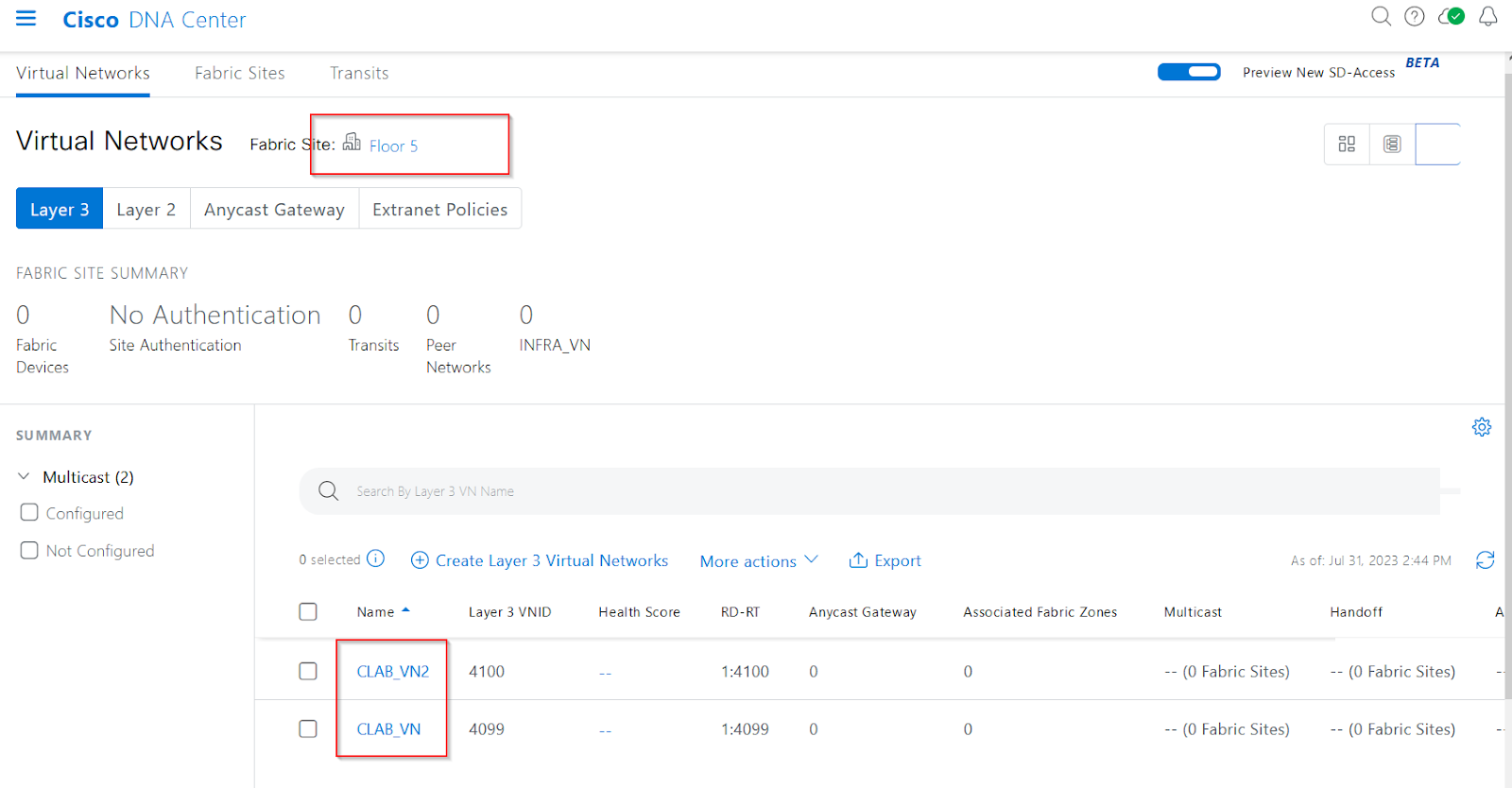
Task: Open the CLAB_VN2 virtual network link
Action: tap(393, 671)
